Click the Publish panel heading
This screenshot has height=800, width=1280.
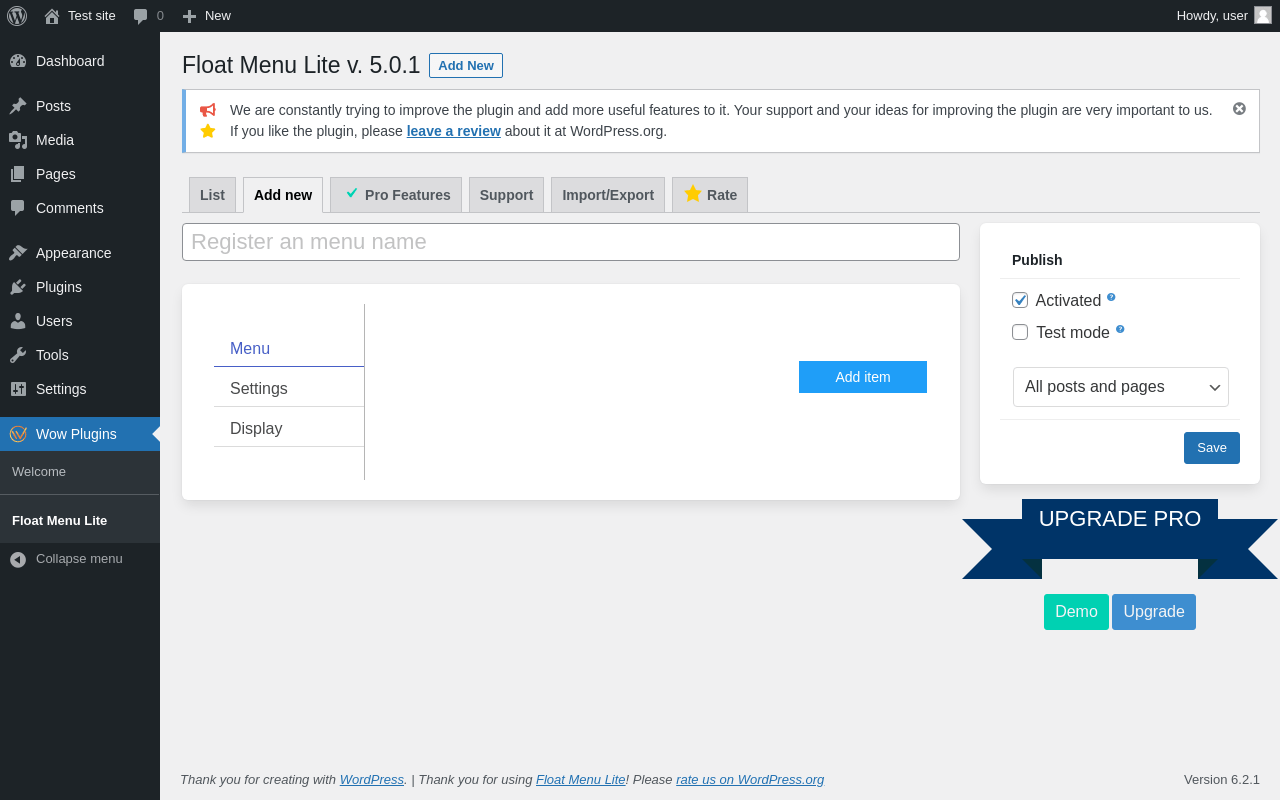(1037, 260)
